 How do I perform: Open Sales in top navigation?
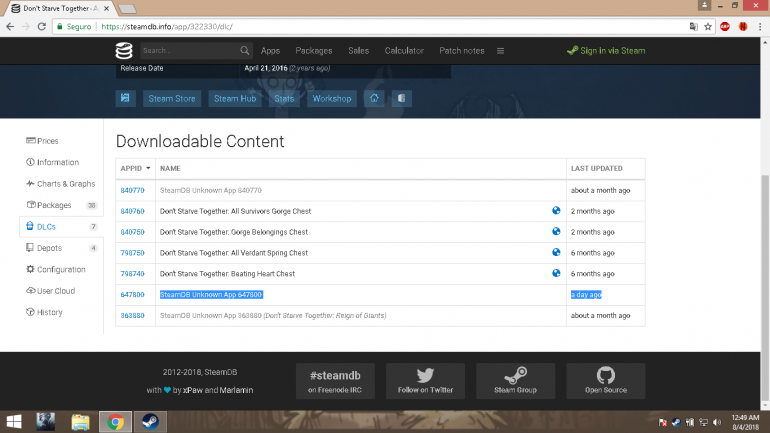[x=358, y=51]
